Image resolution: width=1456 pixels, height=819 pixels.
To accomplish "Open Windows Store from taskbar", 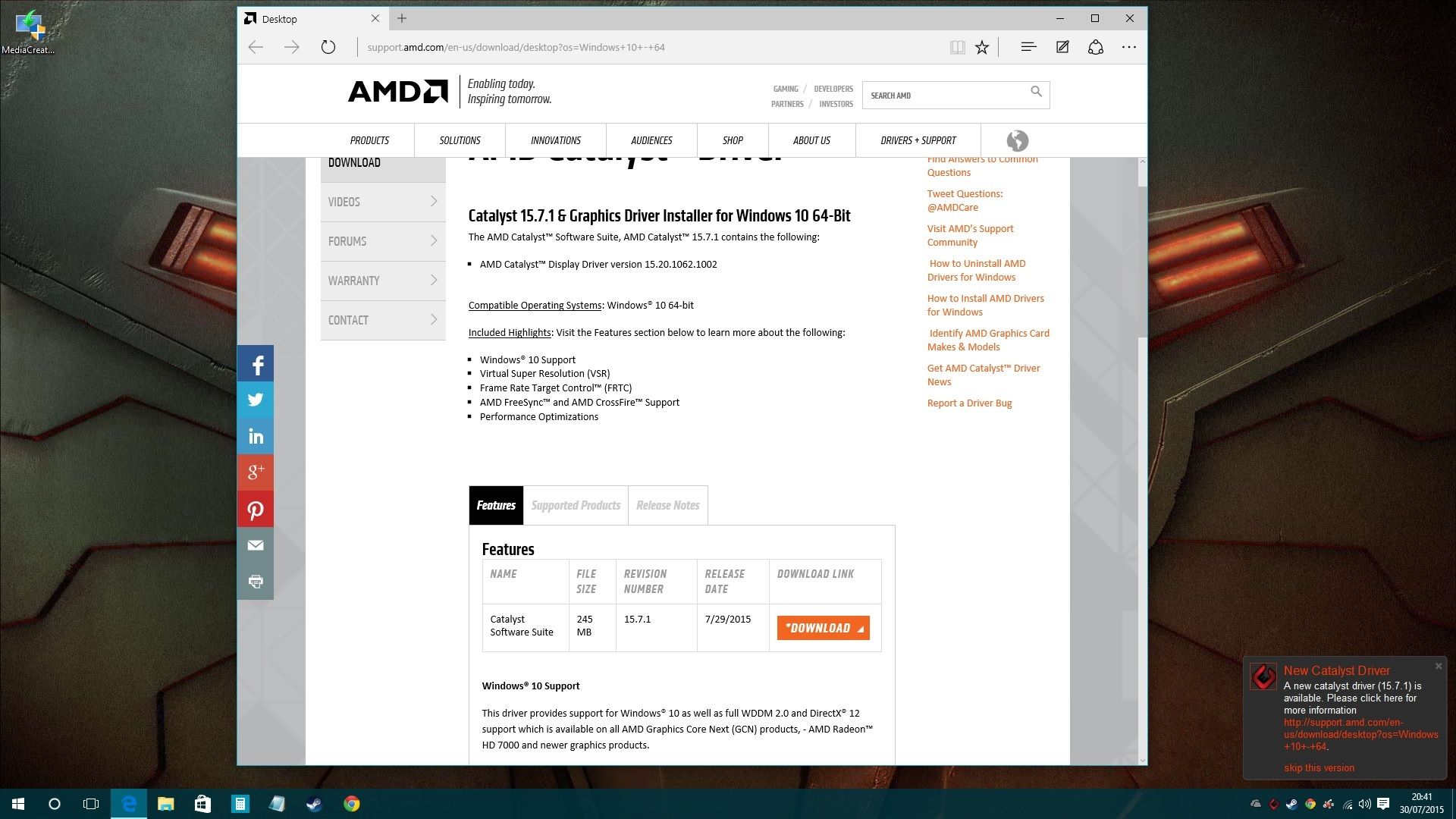I will coord(202,804).
